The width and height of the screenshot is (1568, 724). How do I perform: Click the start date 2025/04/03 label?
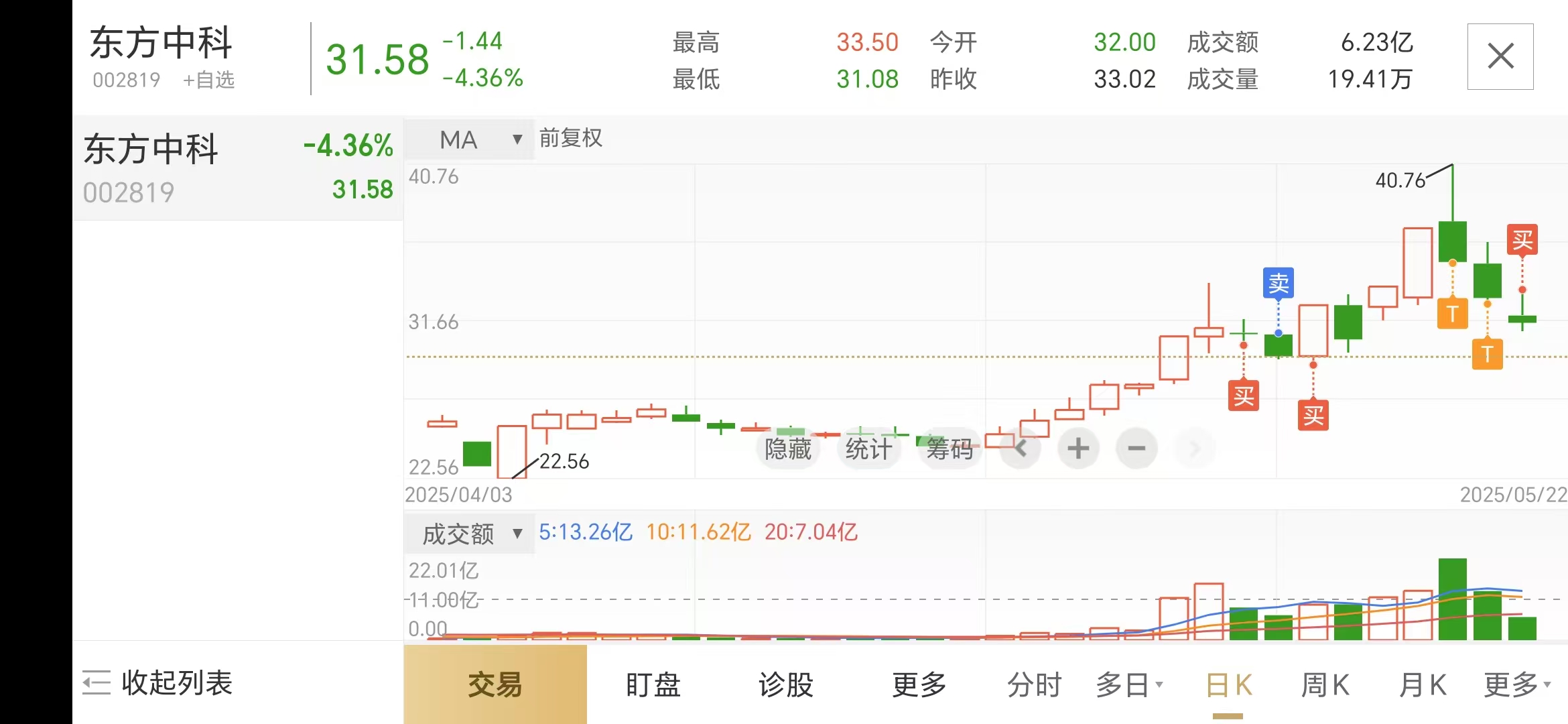tap(458, 495)
